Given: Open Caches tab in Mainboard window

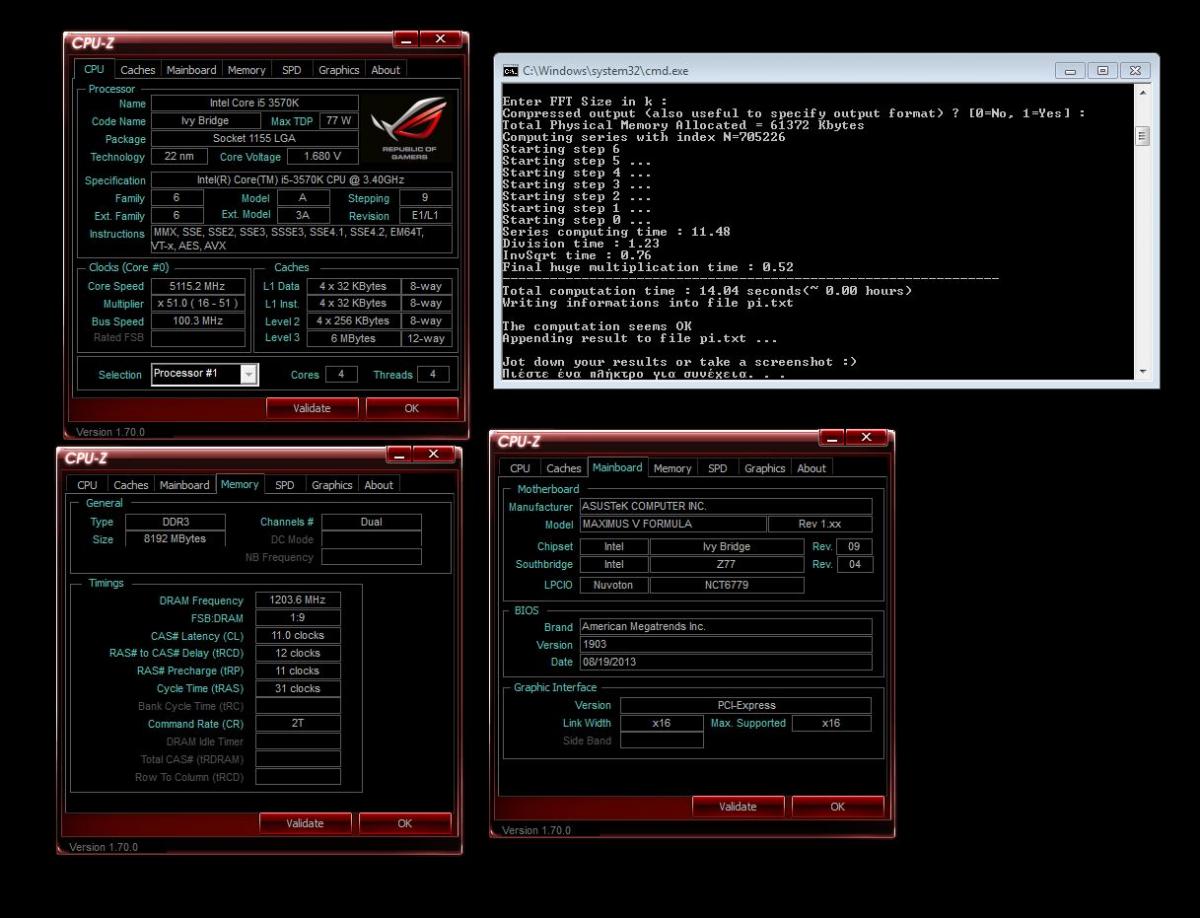Looking at the screenshot, I should coord(564,468).
